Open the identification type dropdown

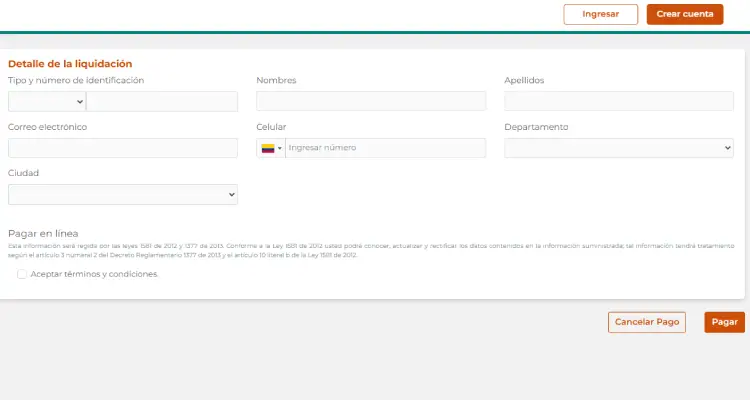click(x=47, y=101)
